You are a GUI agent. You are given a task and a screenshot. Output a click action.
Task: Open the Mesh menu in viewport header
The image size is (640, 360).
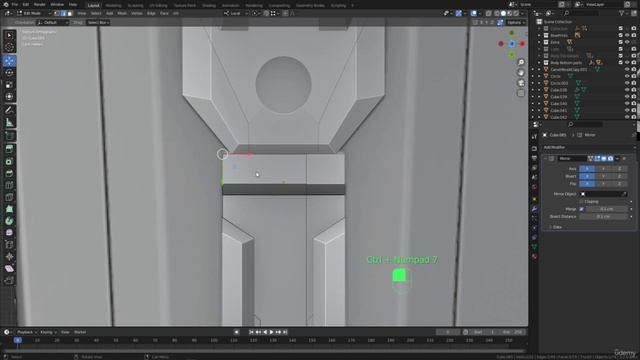click(122, 13)
